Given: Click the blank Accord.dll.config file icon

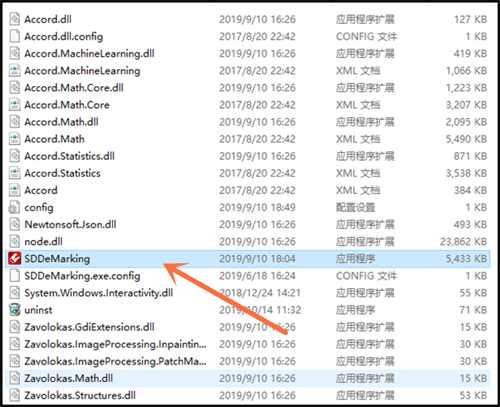Looking at the screenshot, I should pos(14,36).
